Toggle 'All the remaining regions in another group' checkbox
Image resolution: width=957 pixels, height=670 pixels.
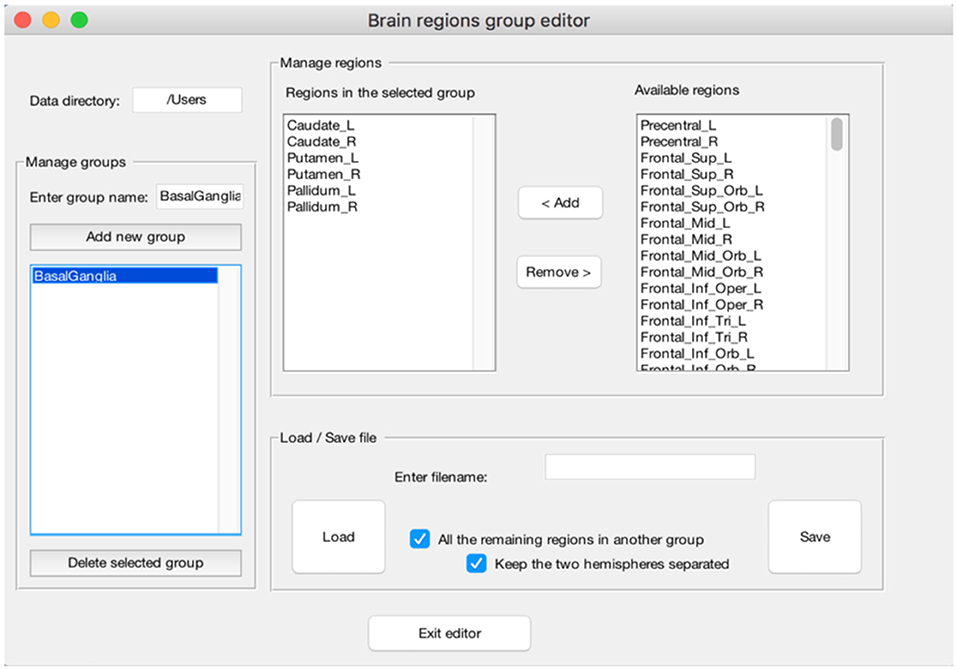tap(420, 539)
